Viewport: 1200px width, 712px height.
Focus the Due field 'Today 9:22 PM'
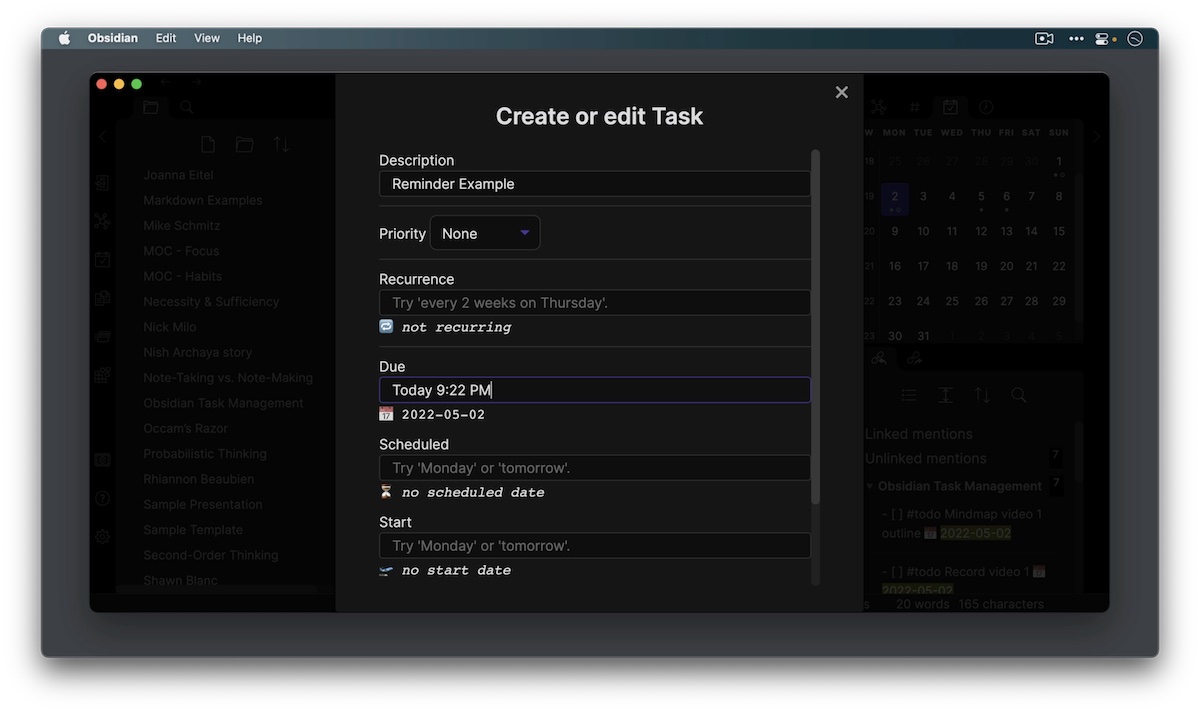595,390
